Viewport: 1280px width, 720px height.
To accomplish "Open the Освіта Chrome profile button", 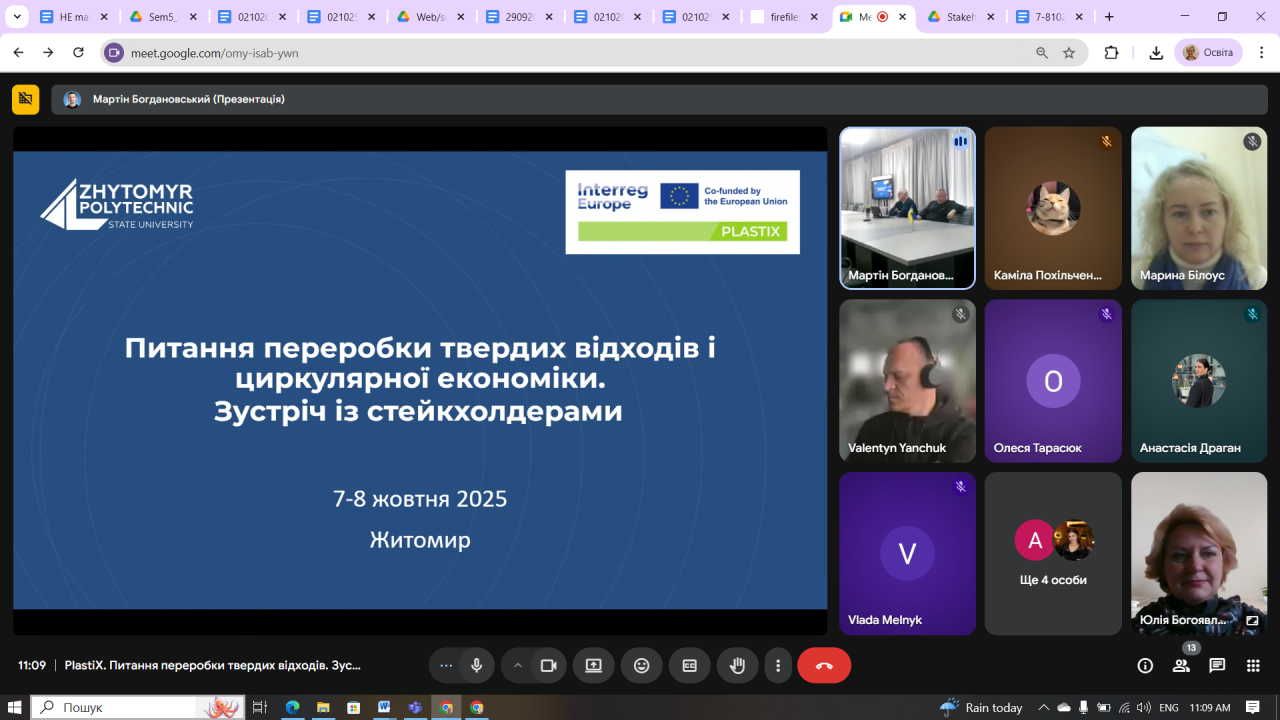I will point(1208,53).
